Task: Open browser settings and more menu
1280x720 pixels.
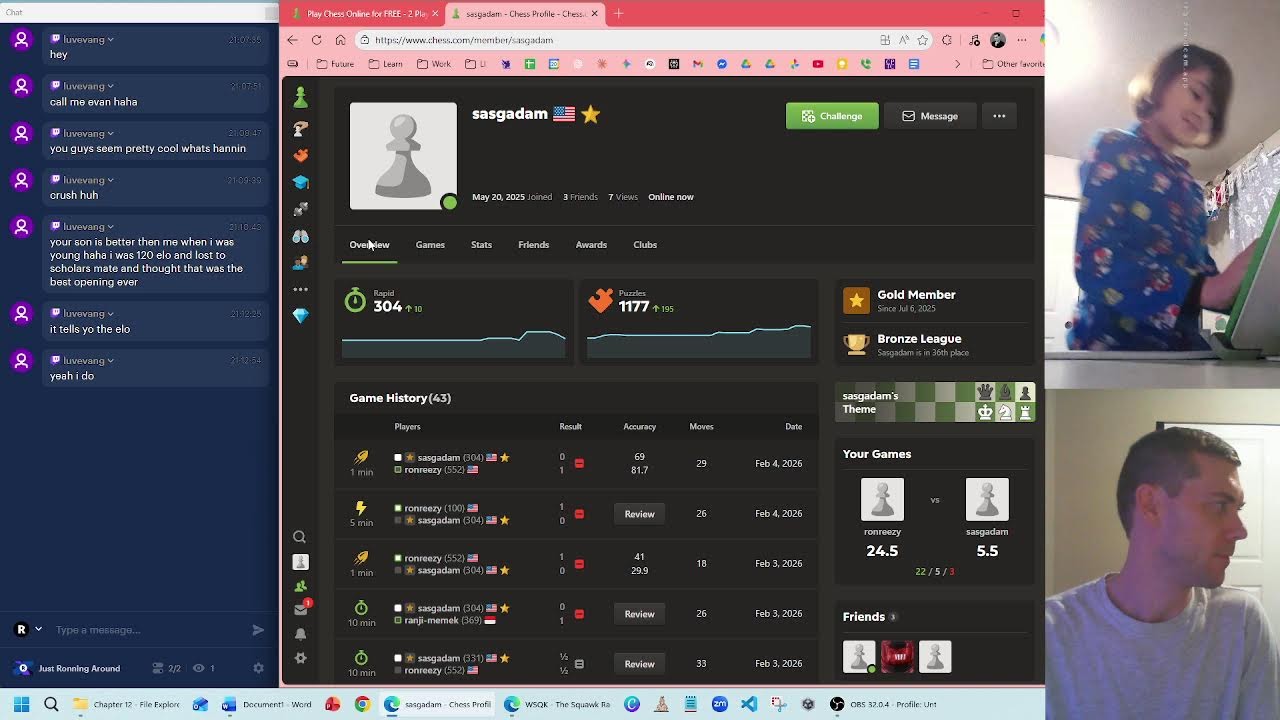Action: click(1021, 40)
